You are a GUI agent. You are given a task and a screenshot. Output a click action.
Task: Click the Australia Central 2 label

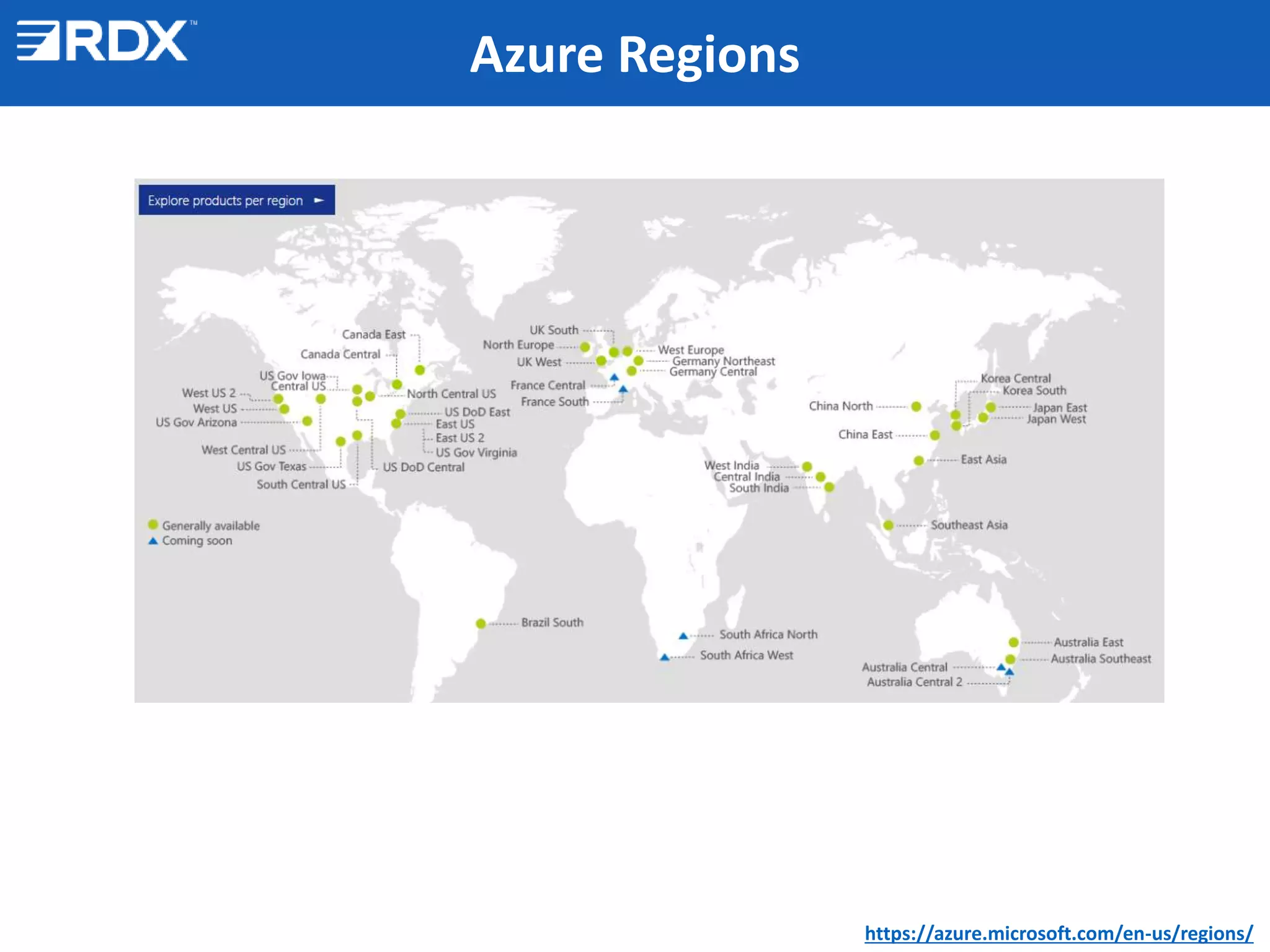pos(915,682)
